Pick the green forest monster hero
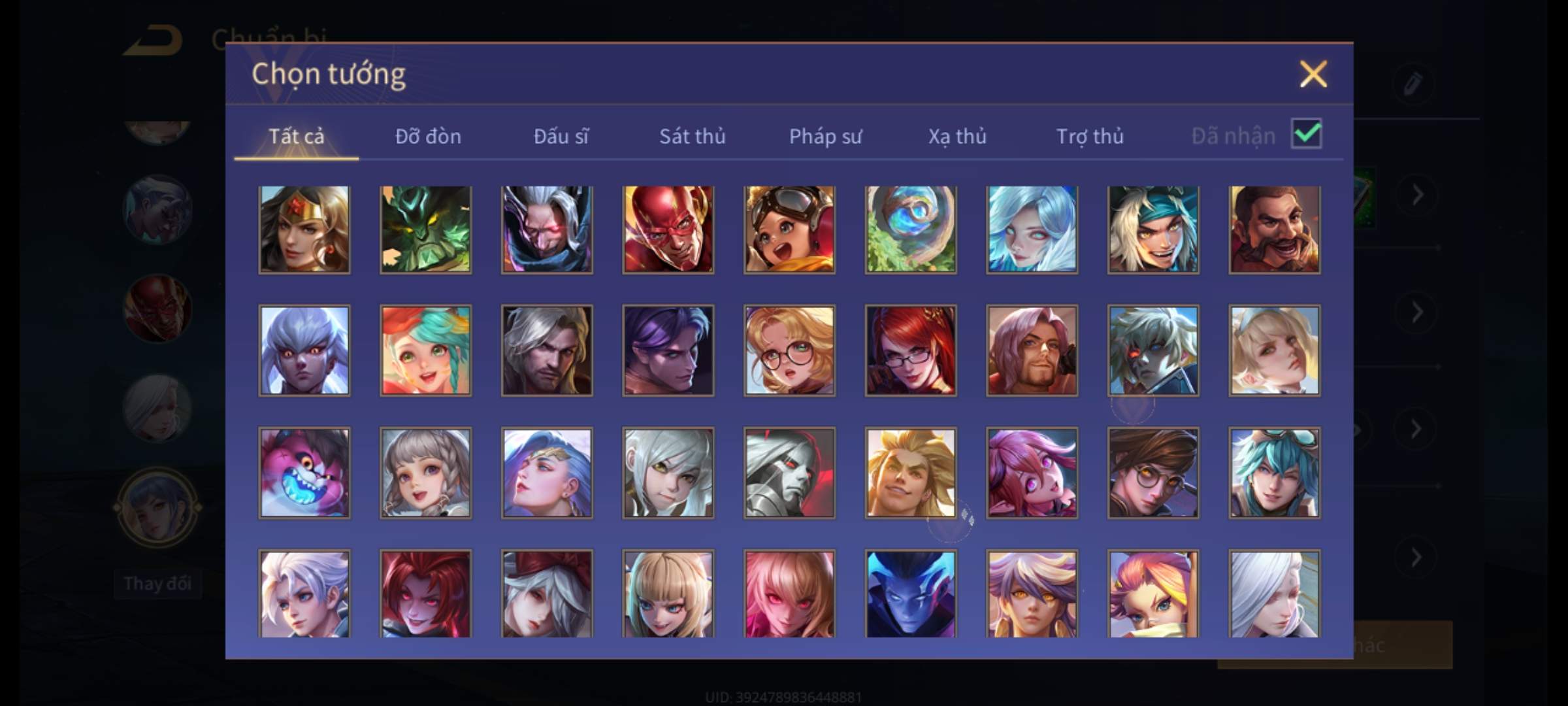The height and width of the screenshot is (706, 1568). coord(425,229)
